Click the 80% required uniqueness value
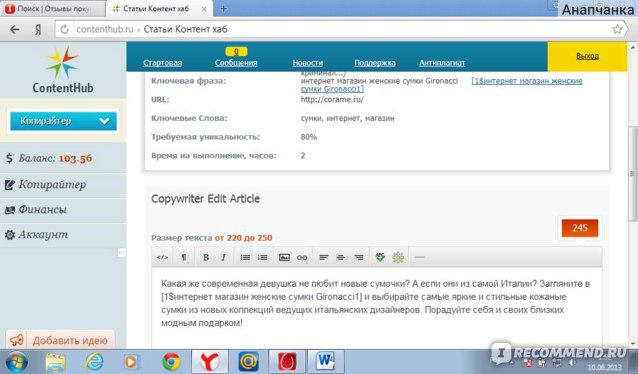 [309, 137]
